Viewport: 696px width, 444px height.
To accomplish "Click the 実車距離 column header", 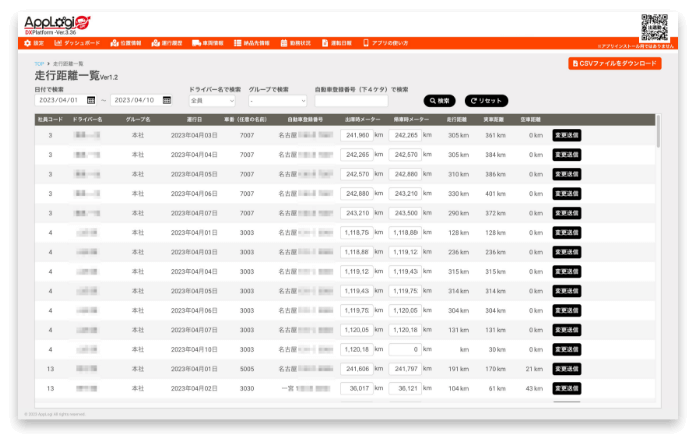I will pyautogui.click(x=494, y=120).
